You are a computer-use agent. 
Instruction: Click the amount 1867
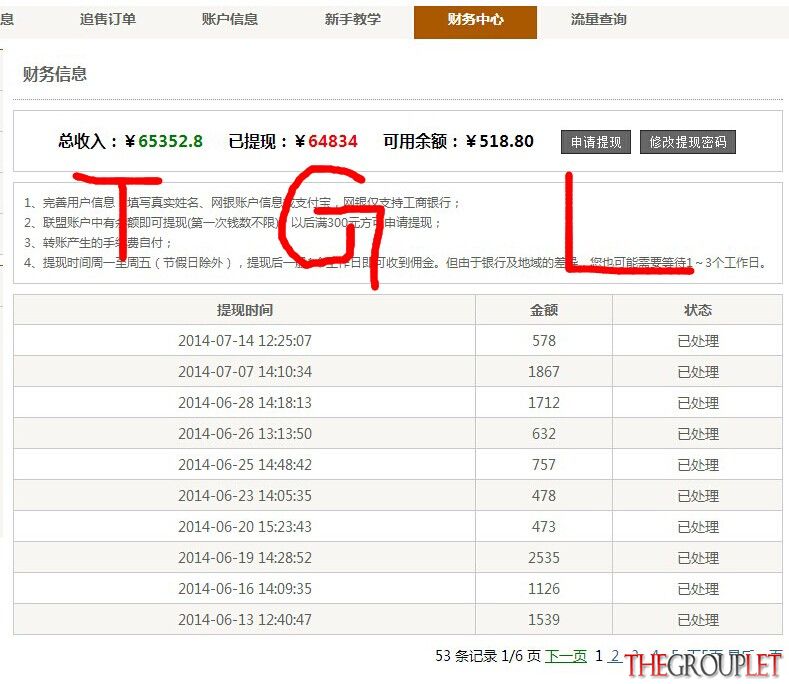pos(544,372)
